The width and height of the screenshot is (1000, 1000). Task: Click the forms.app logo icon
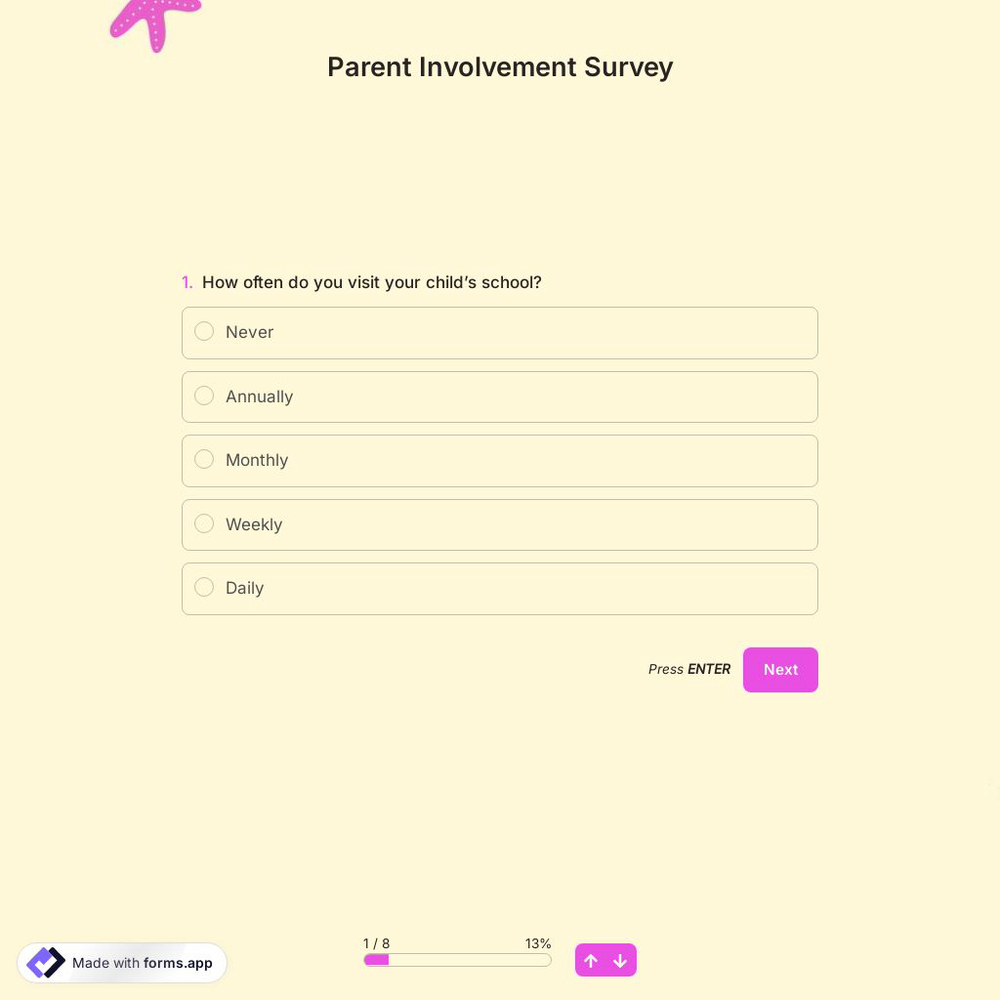tap(46, 962)
